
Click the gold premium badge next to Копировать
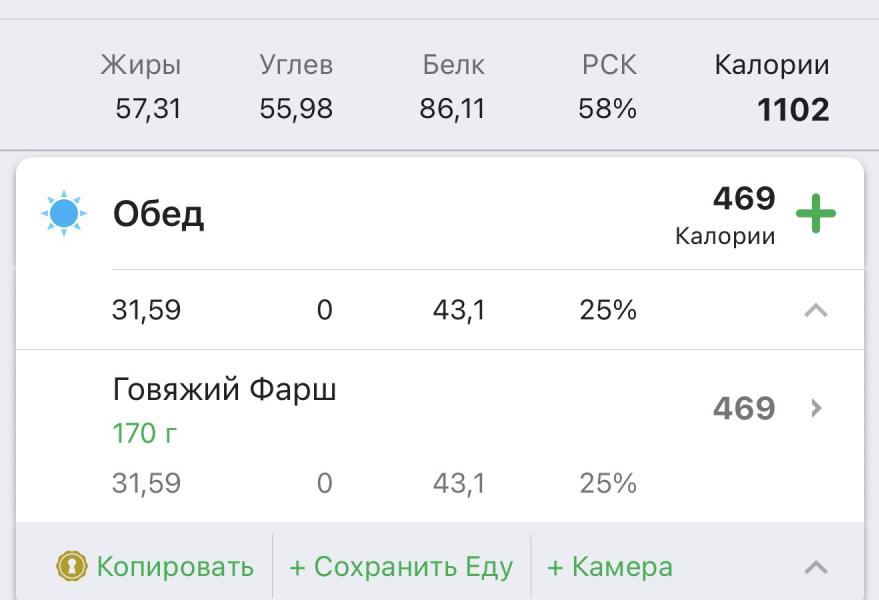[71, 567]
